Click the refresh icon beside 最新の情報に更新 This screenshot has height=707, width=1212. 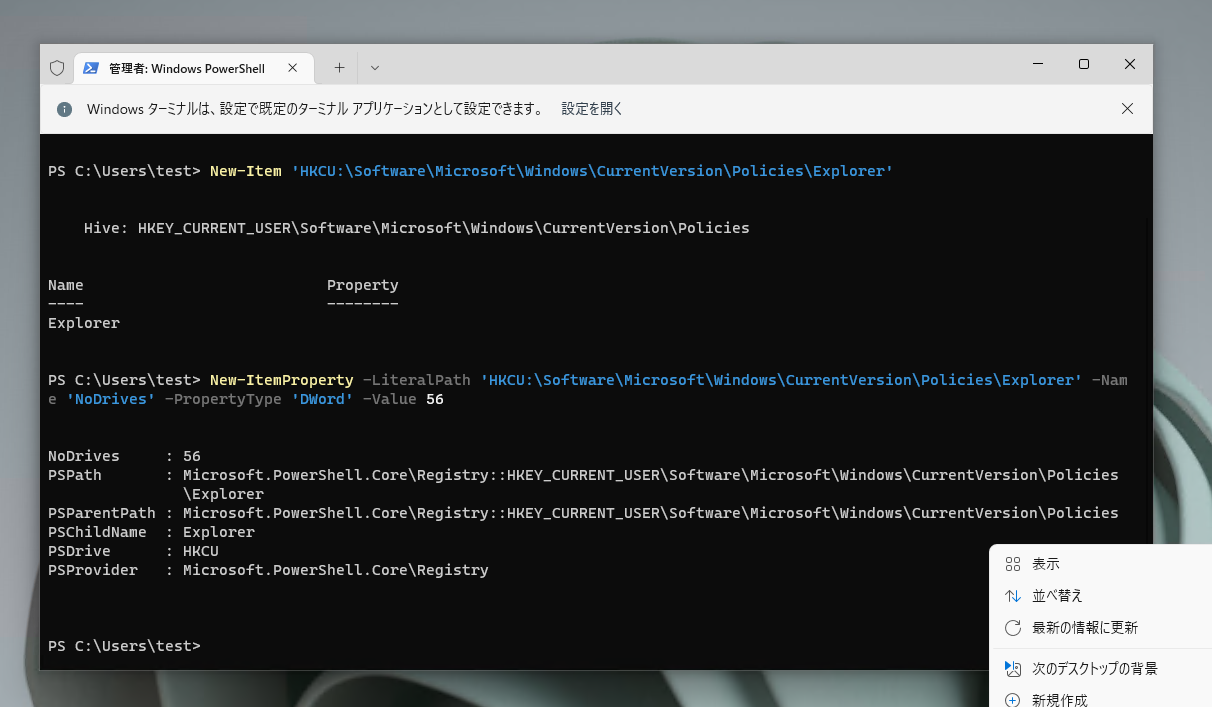(x=1012, y=628)
